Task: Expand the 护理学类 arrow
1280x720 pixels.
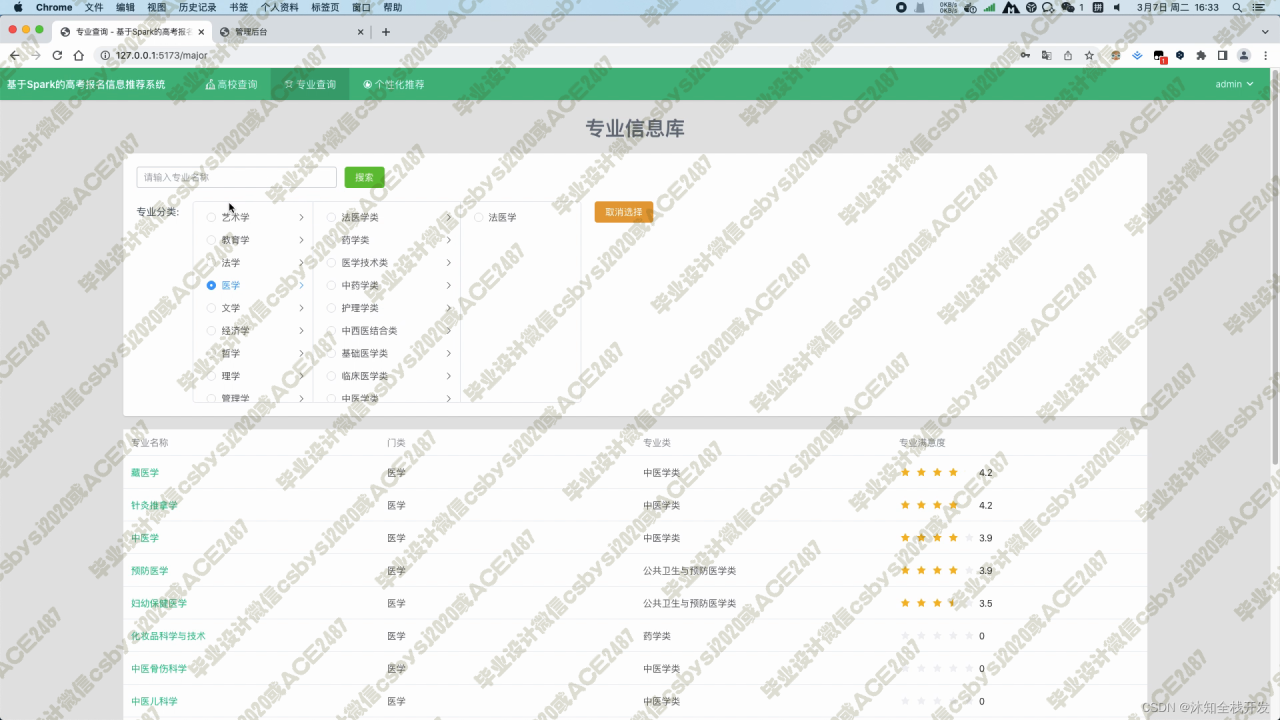Action: pos(448,308)
